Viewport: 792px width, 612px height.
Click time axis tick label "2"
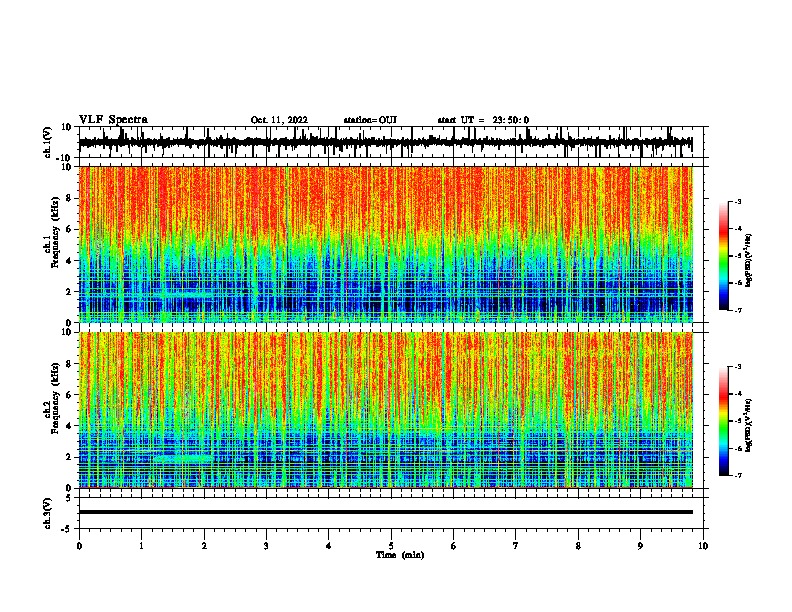coord(204,546)
